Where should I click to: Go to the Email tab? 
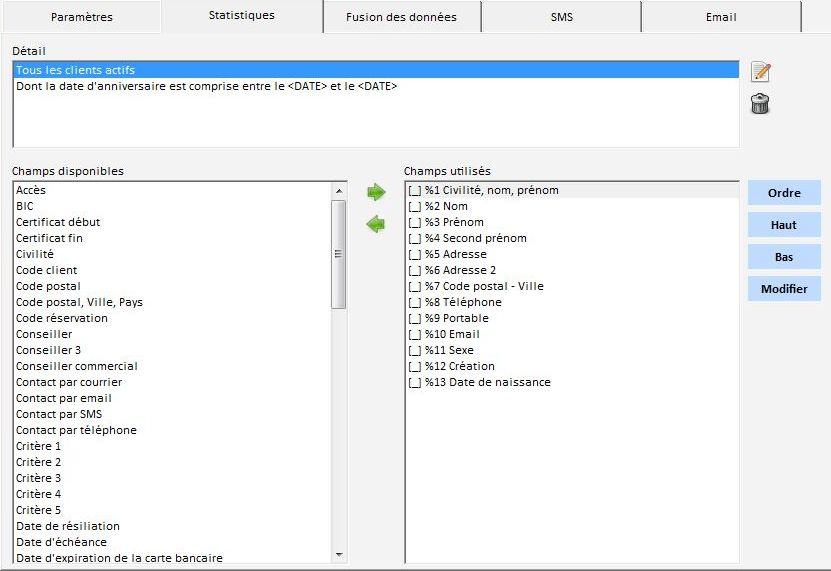[x=721, y=17]
